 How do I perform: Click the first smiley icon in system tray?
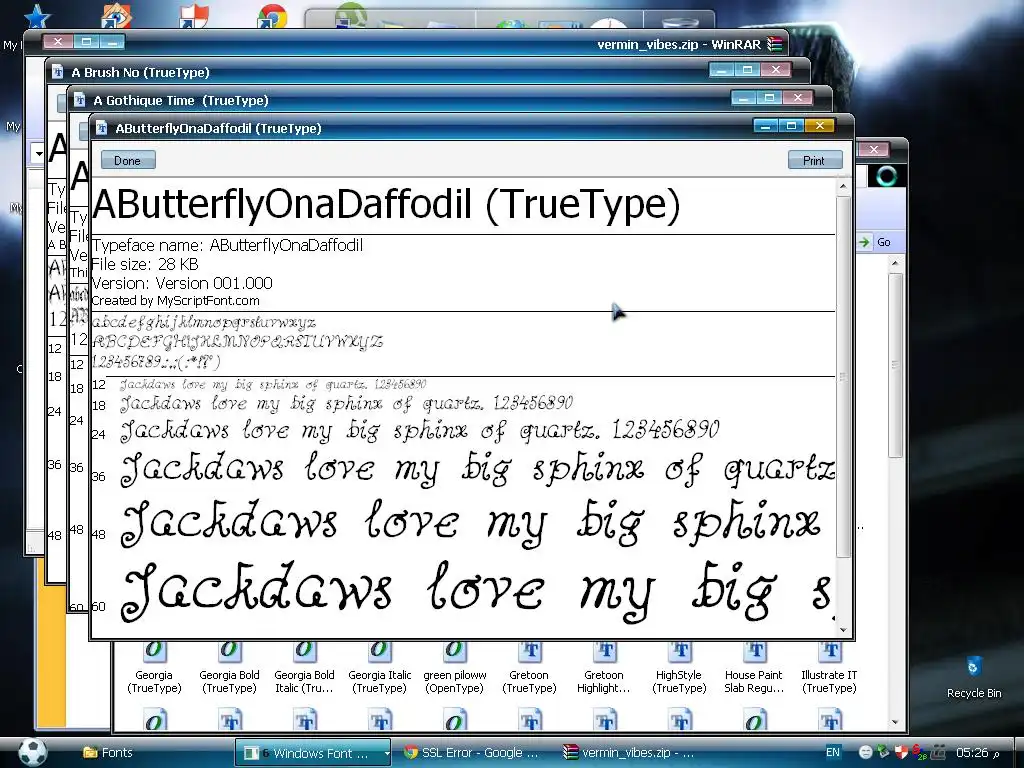point(865,752)
